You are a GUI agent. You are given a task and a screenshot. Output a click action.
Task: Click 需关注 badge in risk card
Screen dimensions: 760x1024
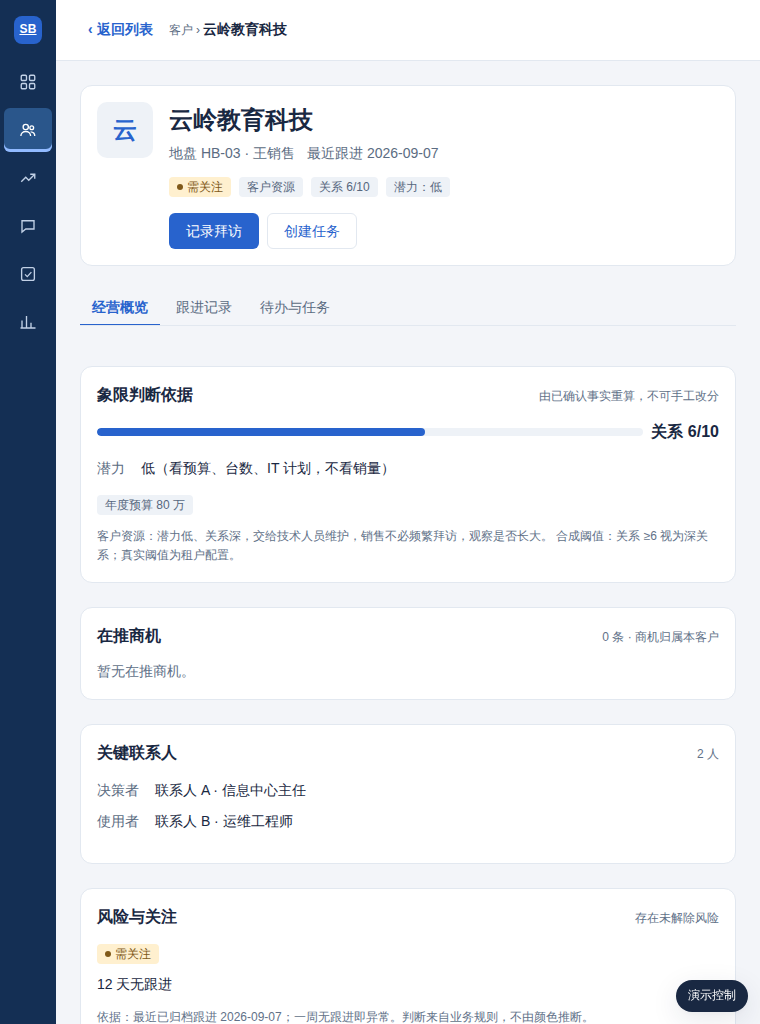click(x=128, y=954)
